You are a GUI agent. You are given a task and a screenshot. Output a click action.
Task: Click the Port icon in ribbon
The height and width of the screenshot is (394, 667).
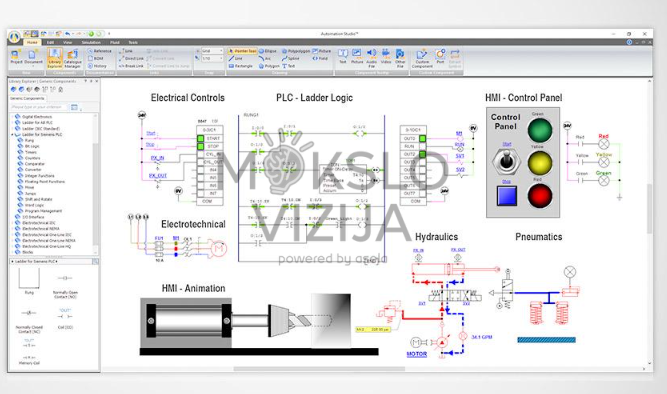440,56
